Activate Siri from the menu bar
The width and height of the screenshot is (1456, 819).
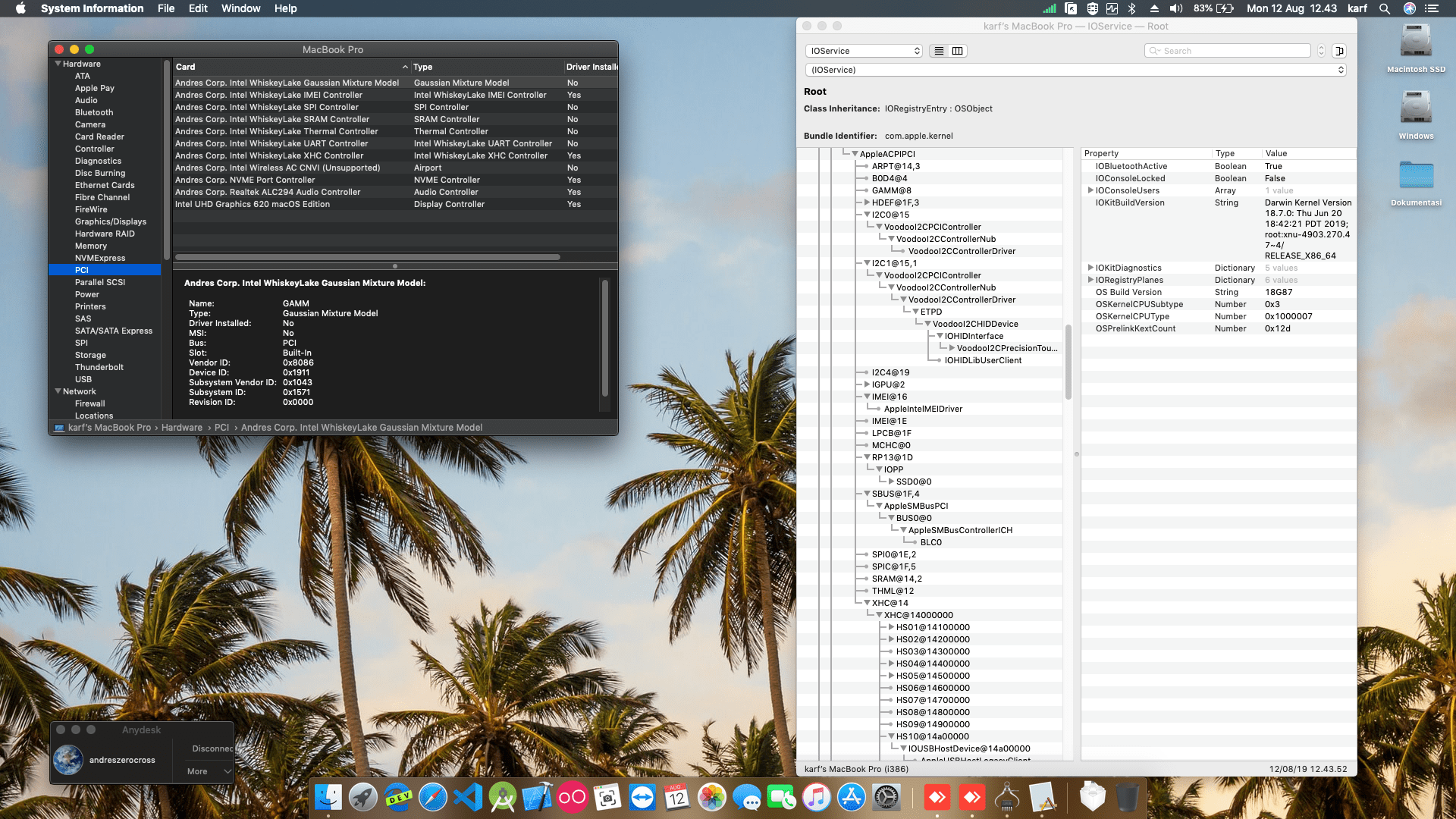[1410, 8]
